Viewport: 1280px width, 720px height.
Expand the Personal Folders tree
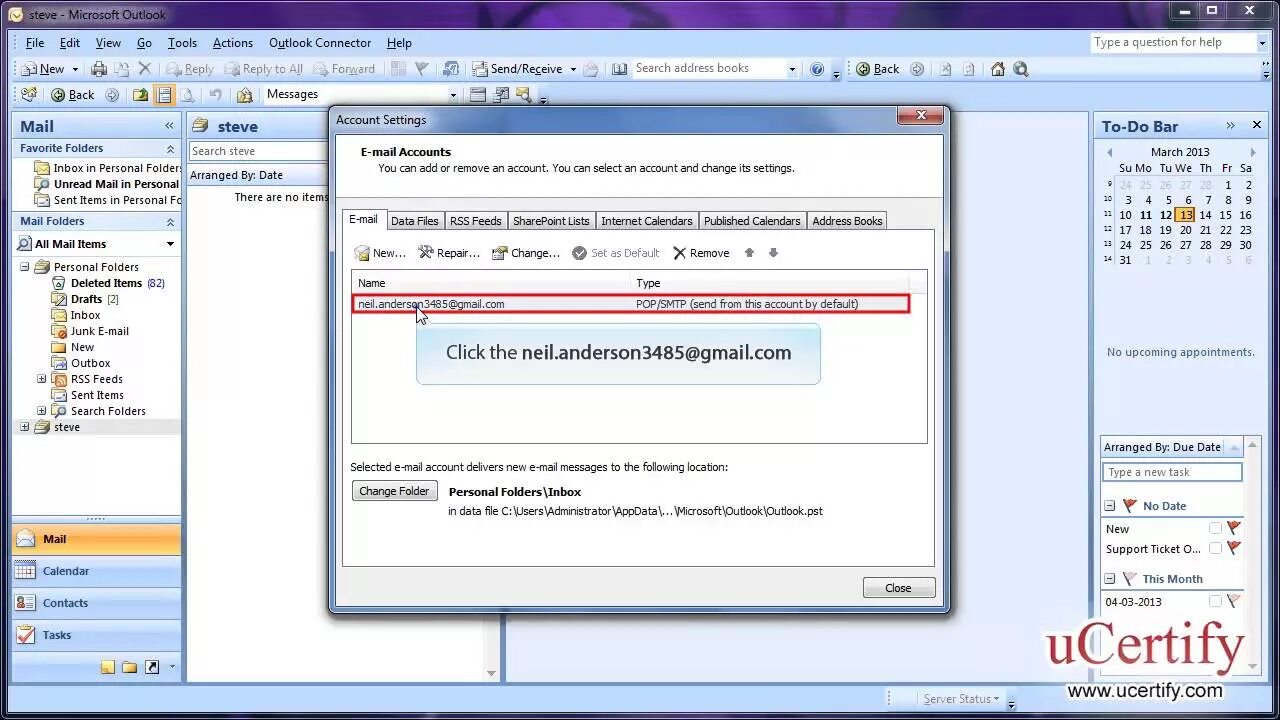(23, 266)
